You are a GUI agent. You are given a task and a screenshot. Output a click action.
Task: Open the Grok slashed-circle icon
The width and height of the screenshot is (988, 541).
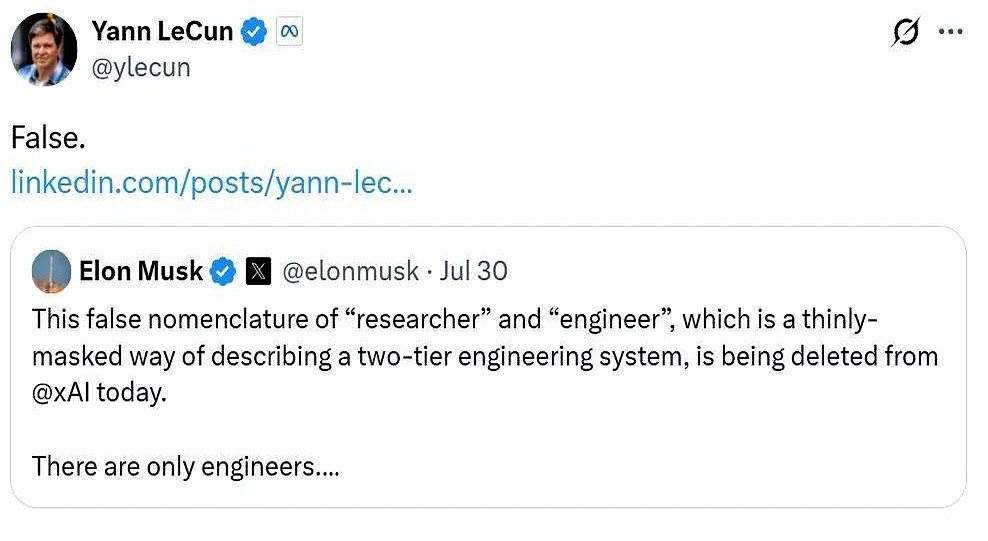pos(904,33)
